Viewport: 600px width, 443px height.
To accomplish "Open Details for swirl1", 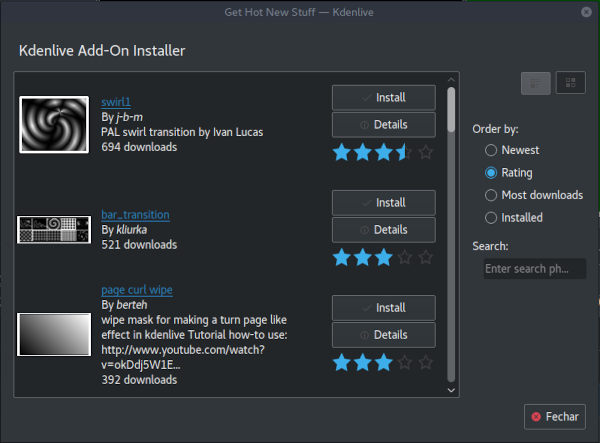I will (384, 125).
